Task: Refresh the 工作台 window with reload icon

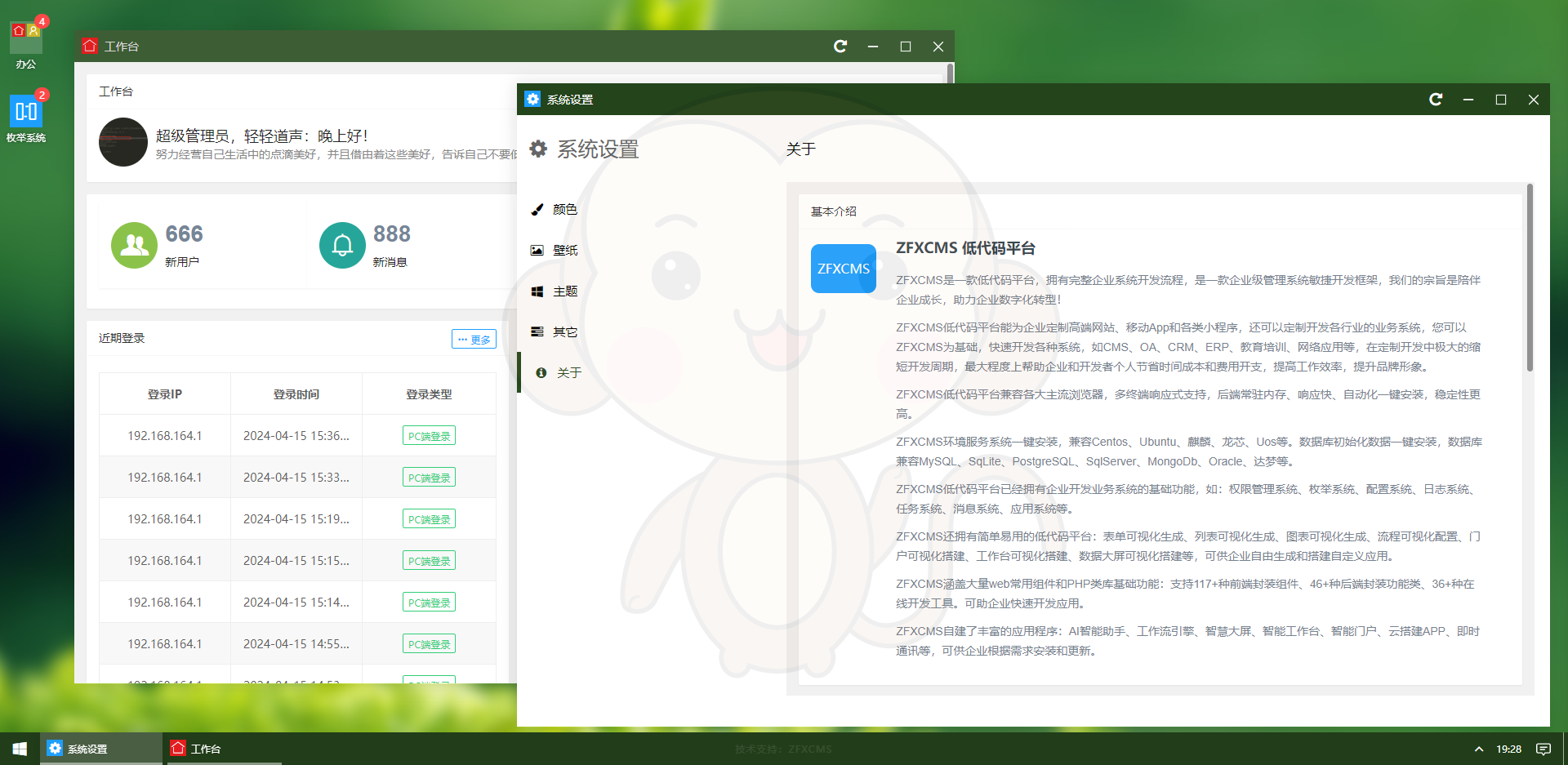Action: tap(840, 47)
